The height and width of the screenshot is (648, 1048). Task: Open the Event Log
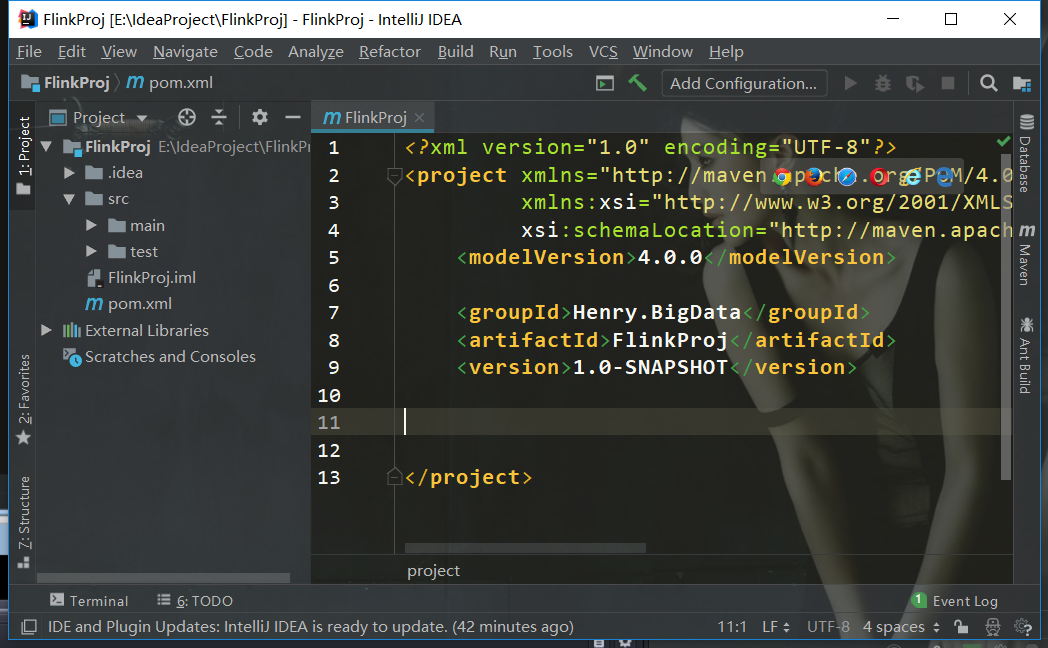(x=955, y=601)
